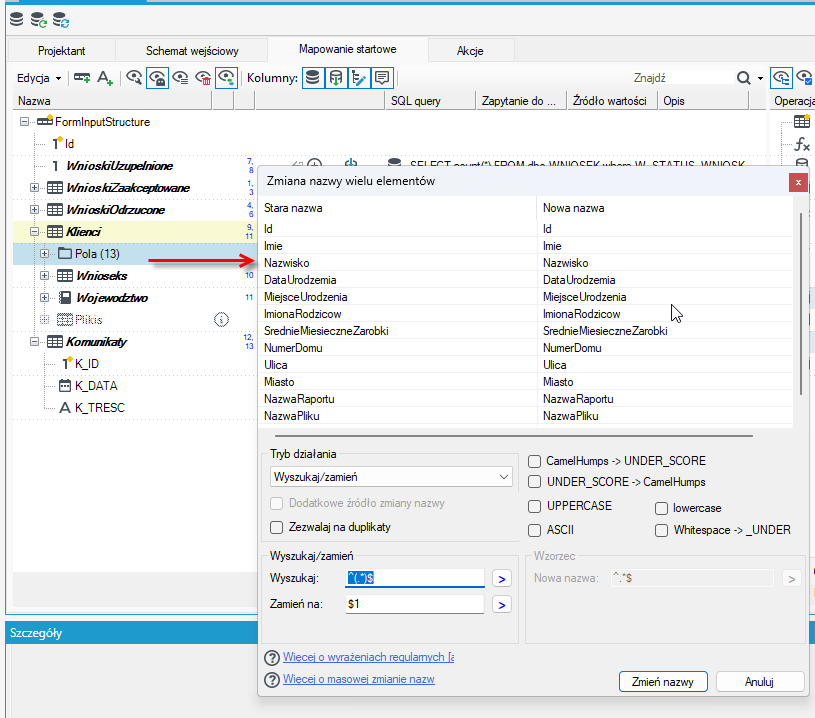Image resolution: width=815 pixels, height=718 pixels.
Task: Expand the WnioskiOdrzucone tree node
Action: (34, 210)
